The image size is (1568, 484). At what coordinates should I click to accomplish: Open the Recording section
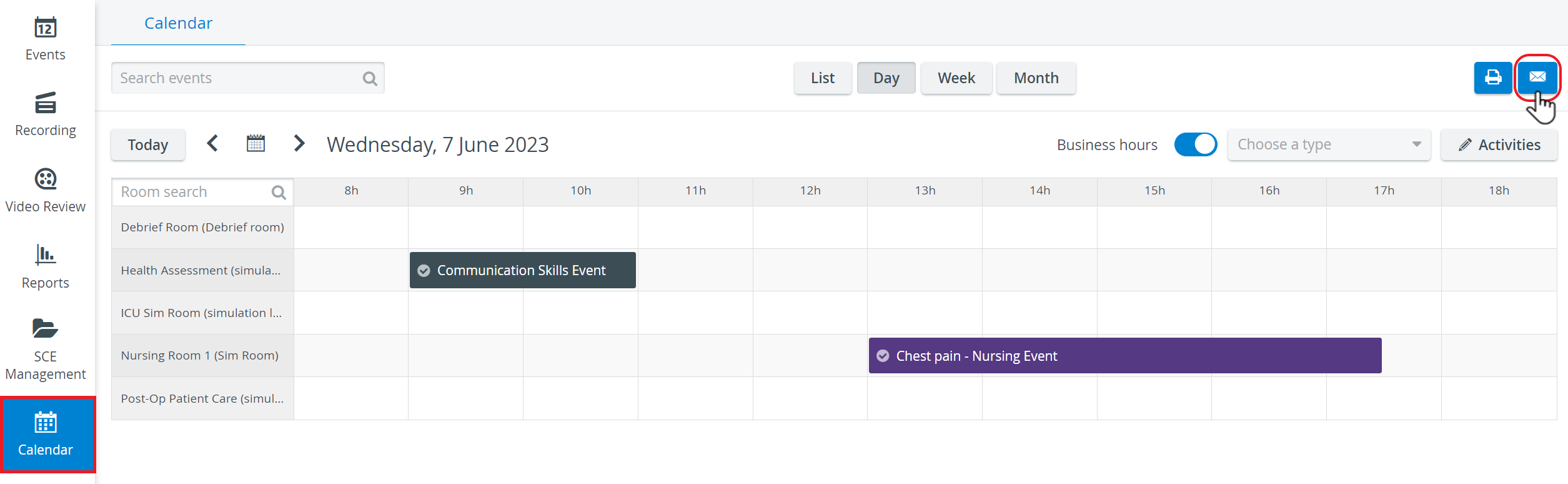(45, 115)
